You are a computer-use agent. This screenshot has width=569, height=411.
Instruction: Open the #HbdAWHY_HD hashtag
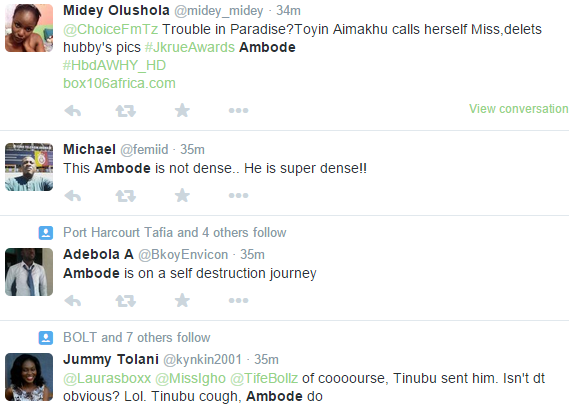115,65
